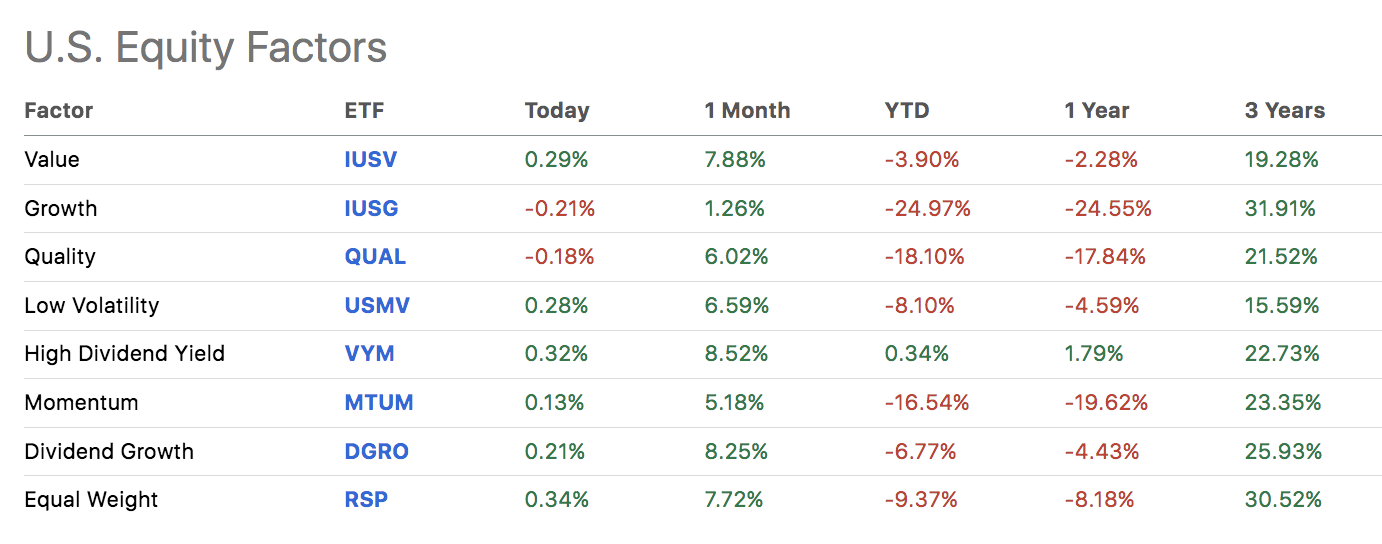This screenshot has height=544, width=1382.
Task: Select the VYM ETF link
Action: 369,354
